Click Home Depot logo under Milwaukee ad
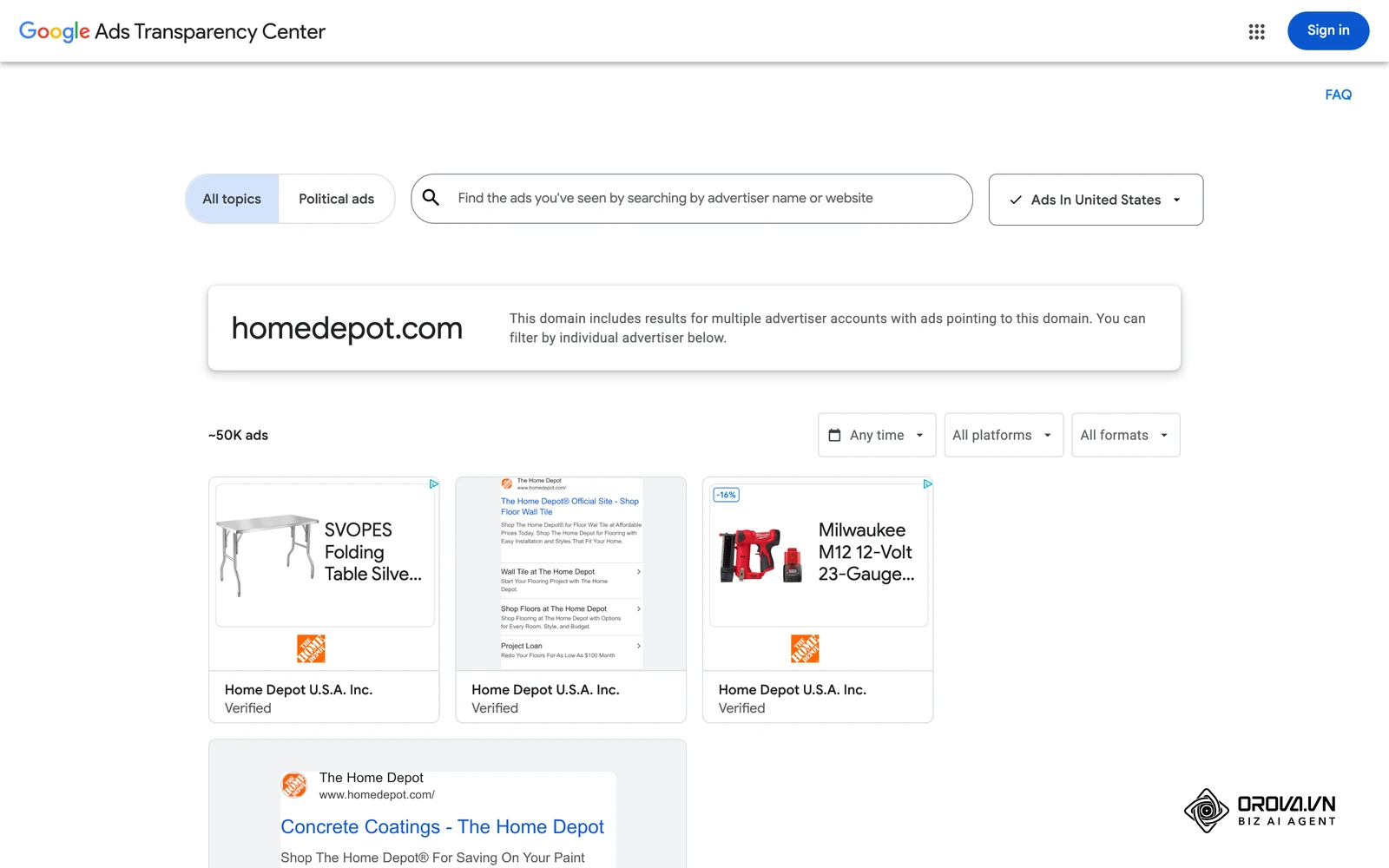The image size is (1389, 868). point(805,648)
